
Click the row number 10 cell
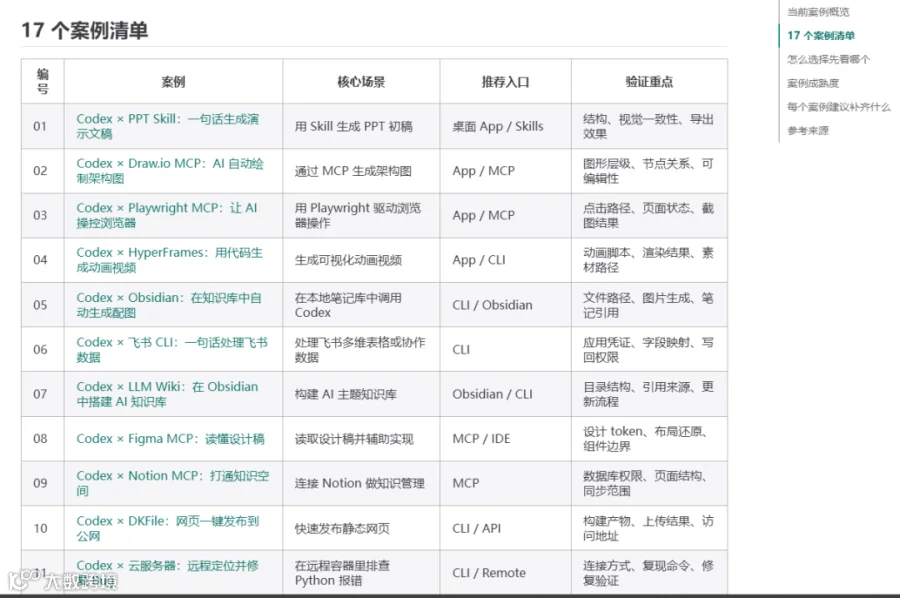click(x=42, y=528)
